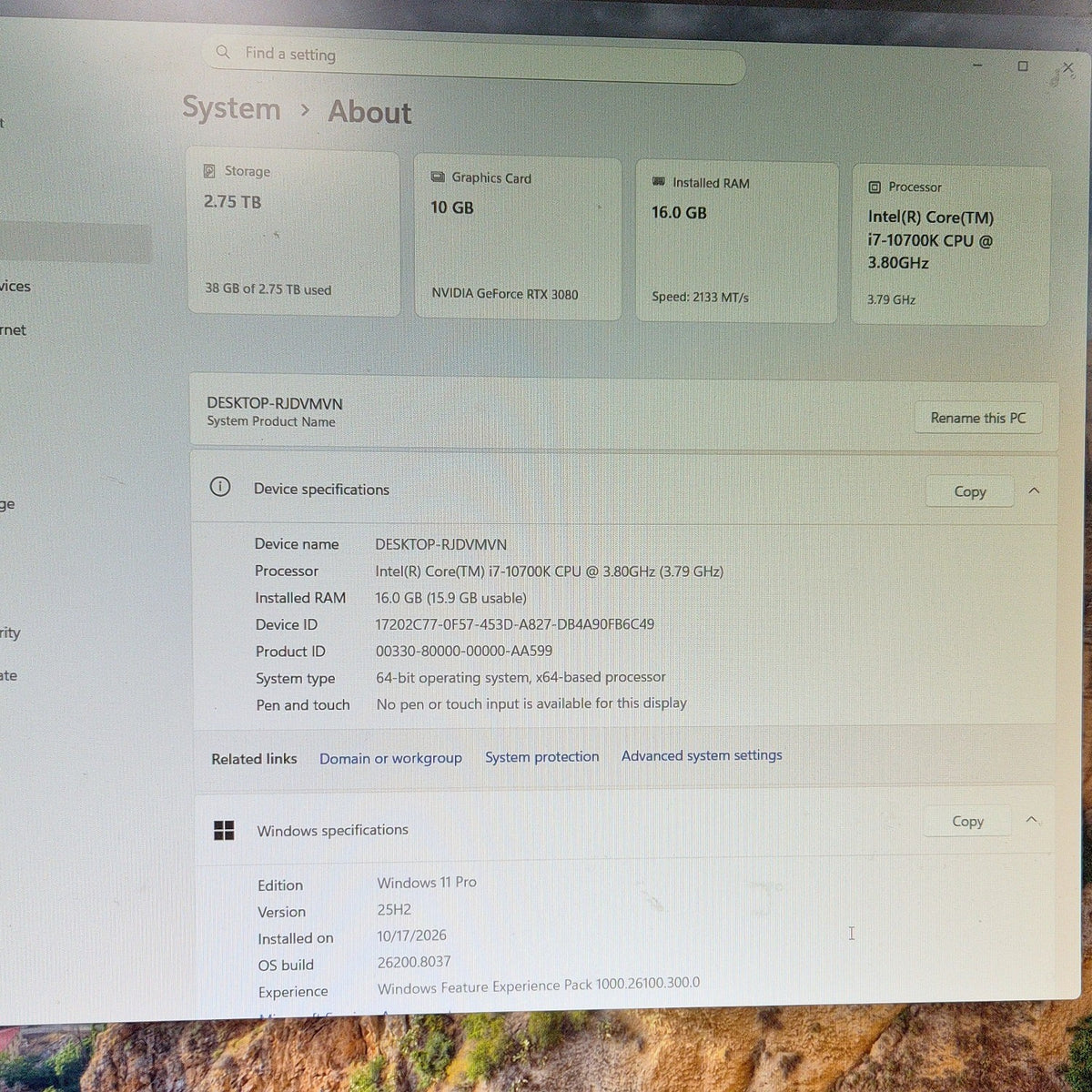Open the NVIDIA GeForce RTX 3080 card
The image size is (1092, 1092).
pos(518,238)
